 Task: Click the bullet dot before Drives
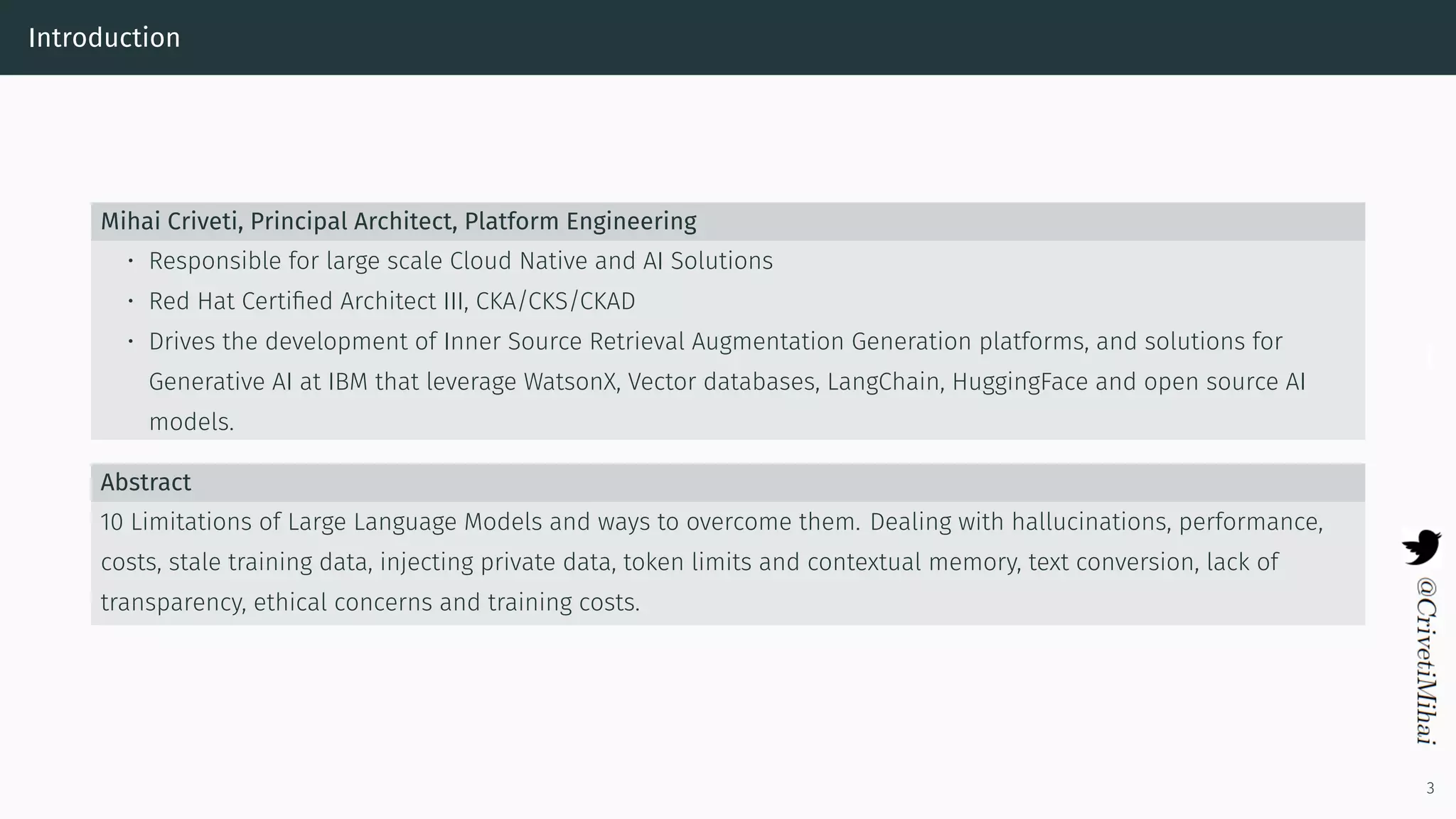coord(131,341)
